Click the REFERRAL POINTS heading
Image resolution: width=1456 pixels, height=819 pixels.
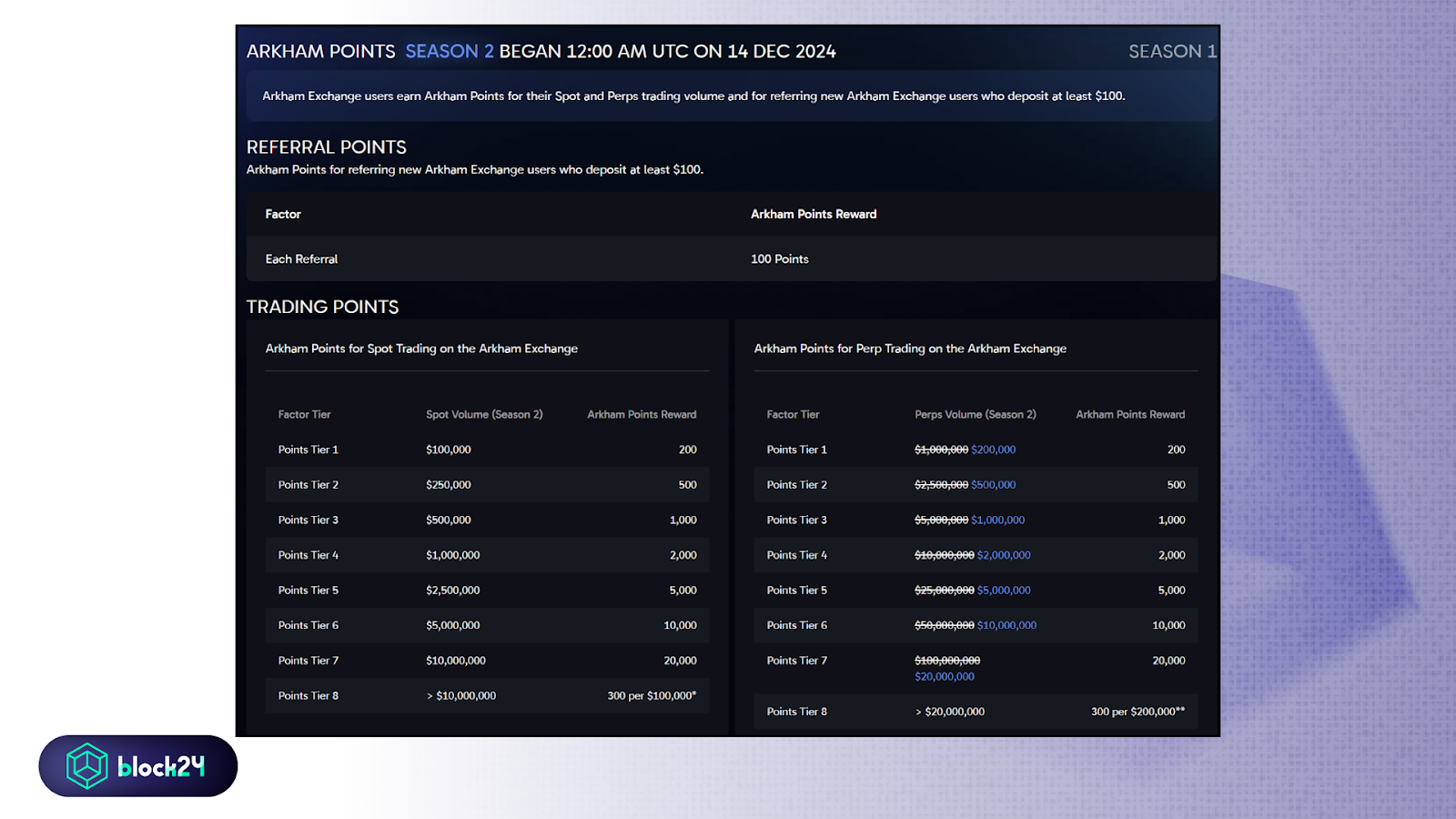pyautogui.click(x=327, y=147)
